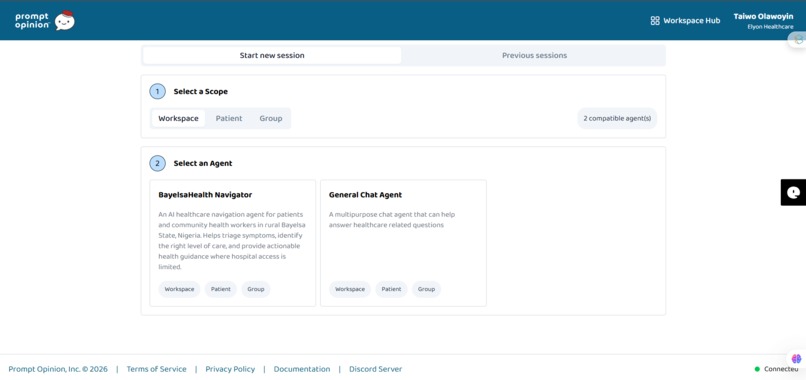
Task: Click Group tag on General Chat Agent card
Action: pyautogui.click(x=426, y=289)
